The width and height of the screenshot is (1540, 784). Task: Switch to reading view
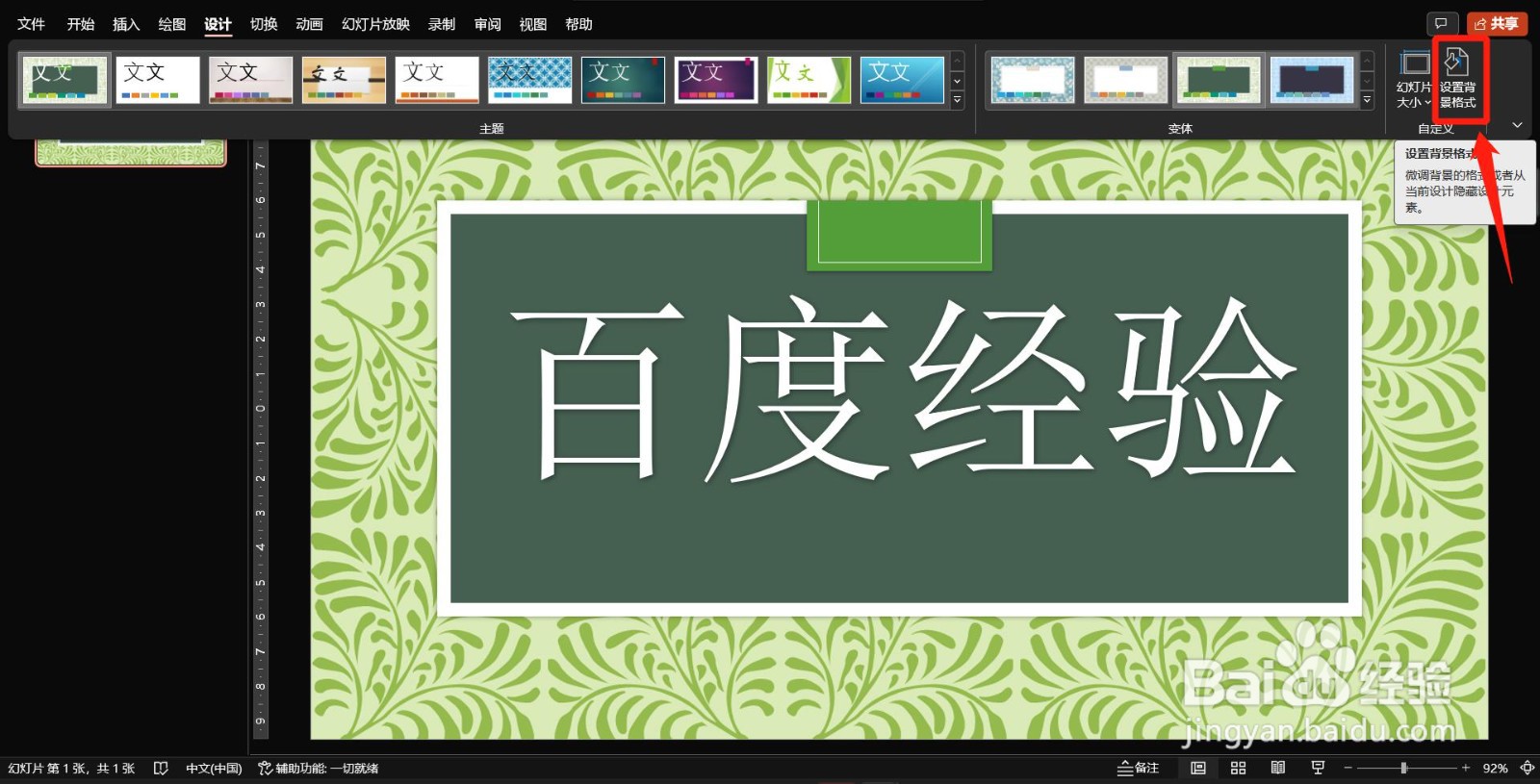click(x=1278, y=768)
